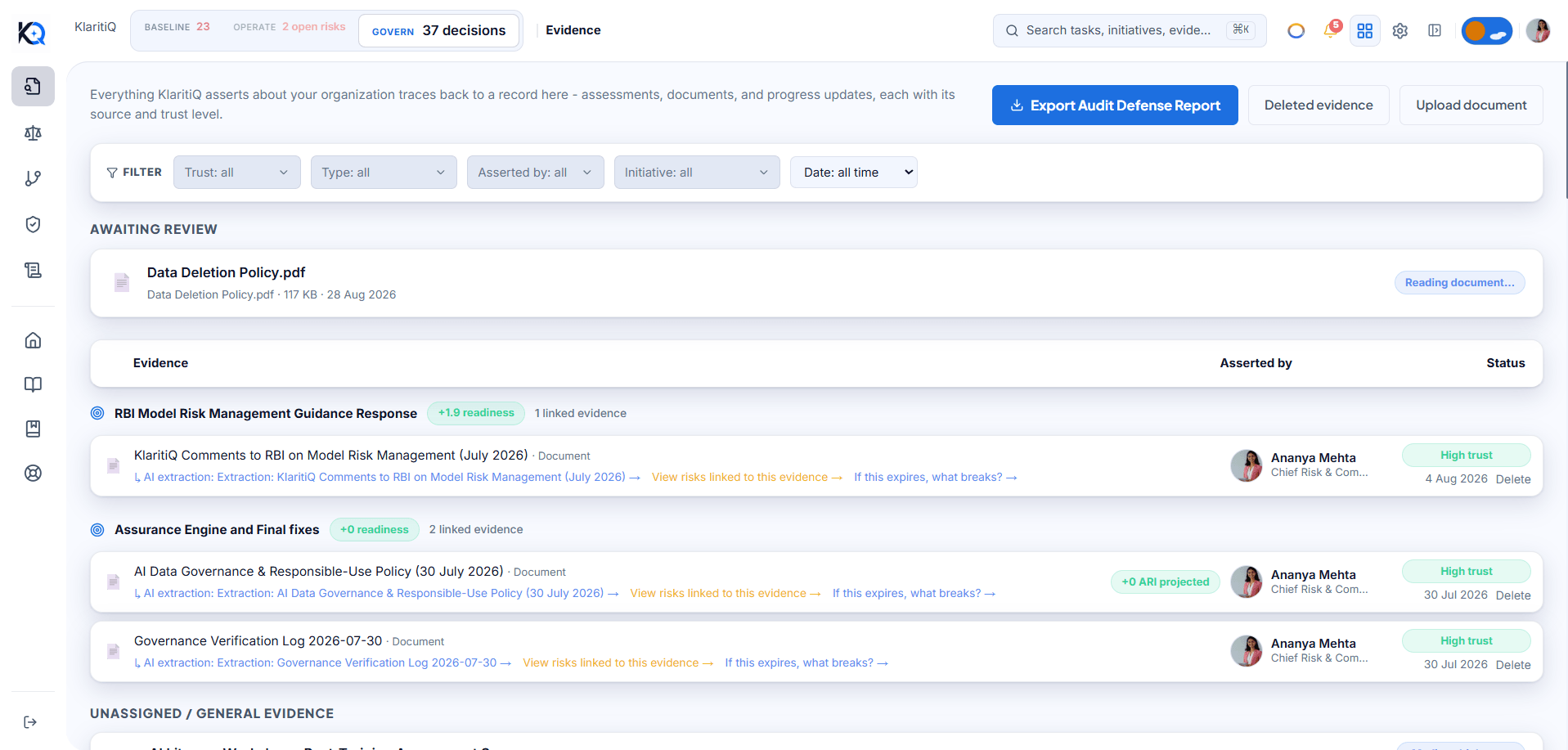Delete the KlaritiQ Comments to RBI evidence

coord(1513,479)
